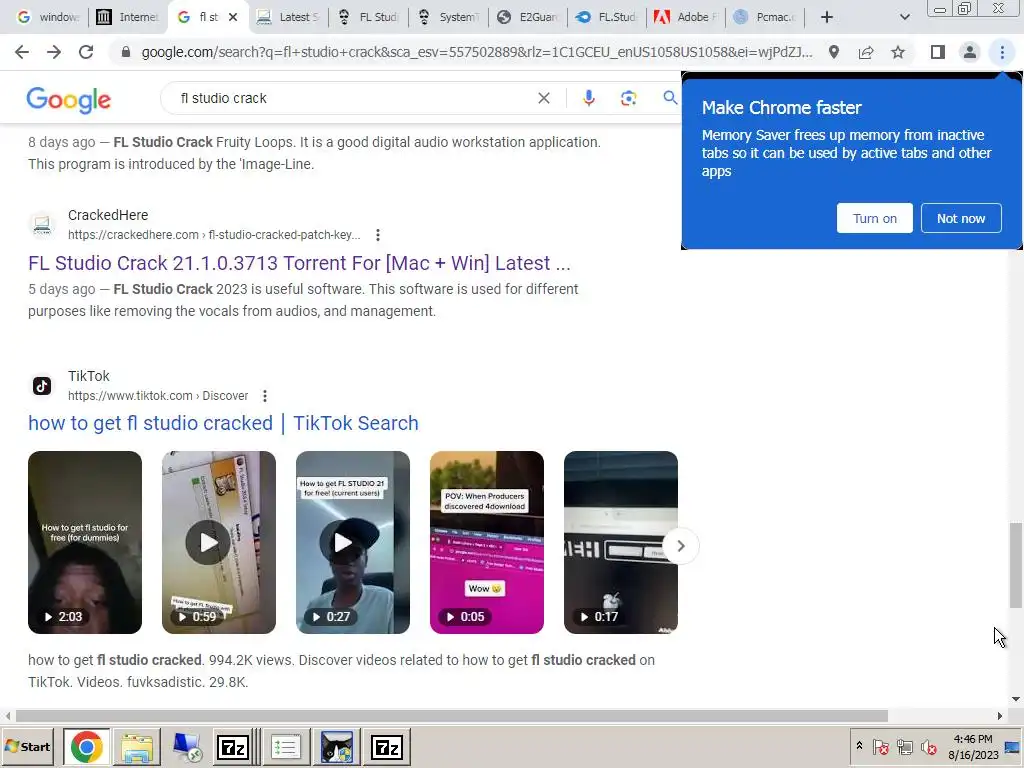Play the 0:27 'FL STUDIO 21 for free' video
The image size is (1024, 768).
coord(353,542)
